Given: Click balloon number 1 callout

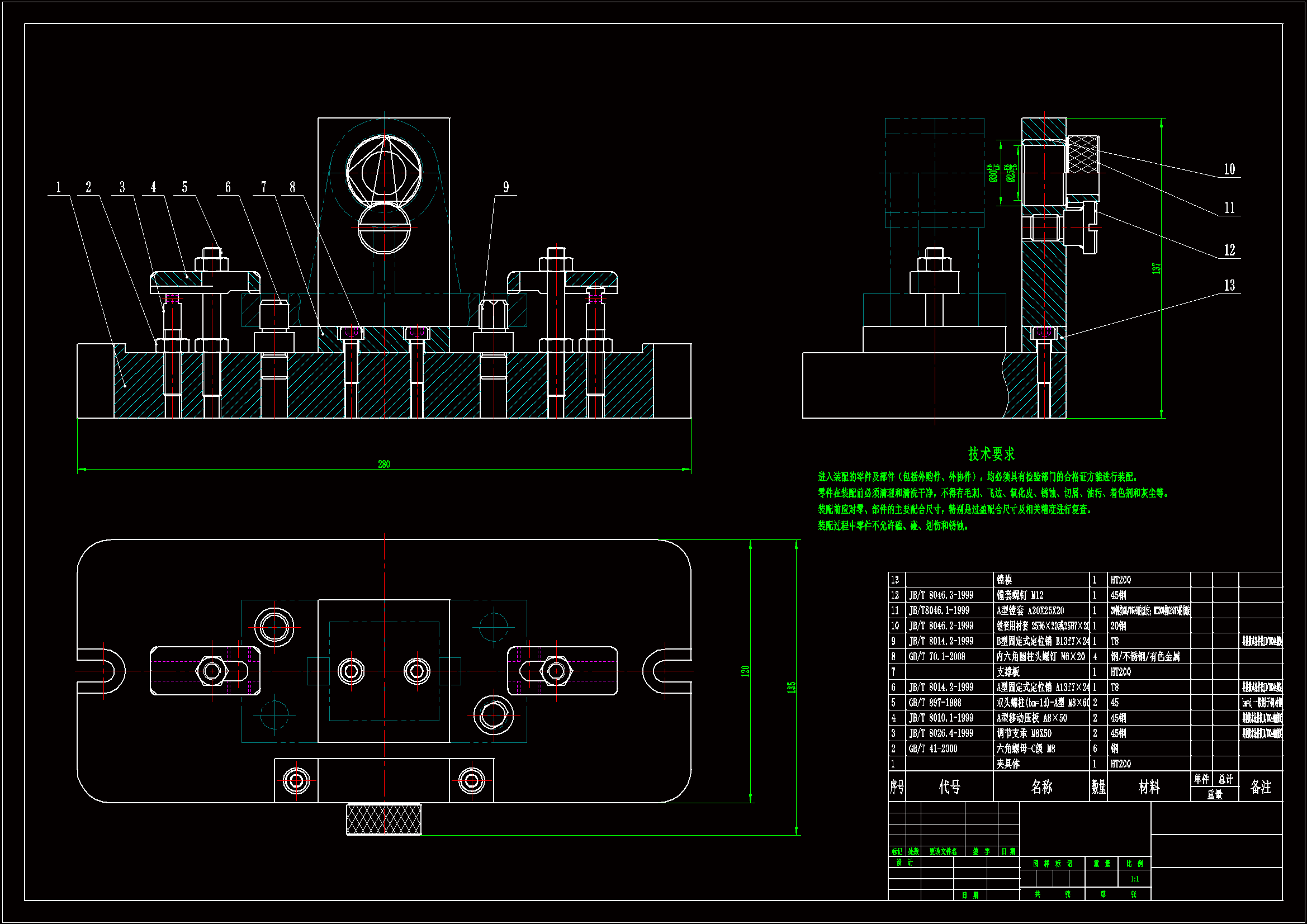Looking at the screenshot, I should coord(58,187).
